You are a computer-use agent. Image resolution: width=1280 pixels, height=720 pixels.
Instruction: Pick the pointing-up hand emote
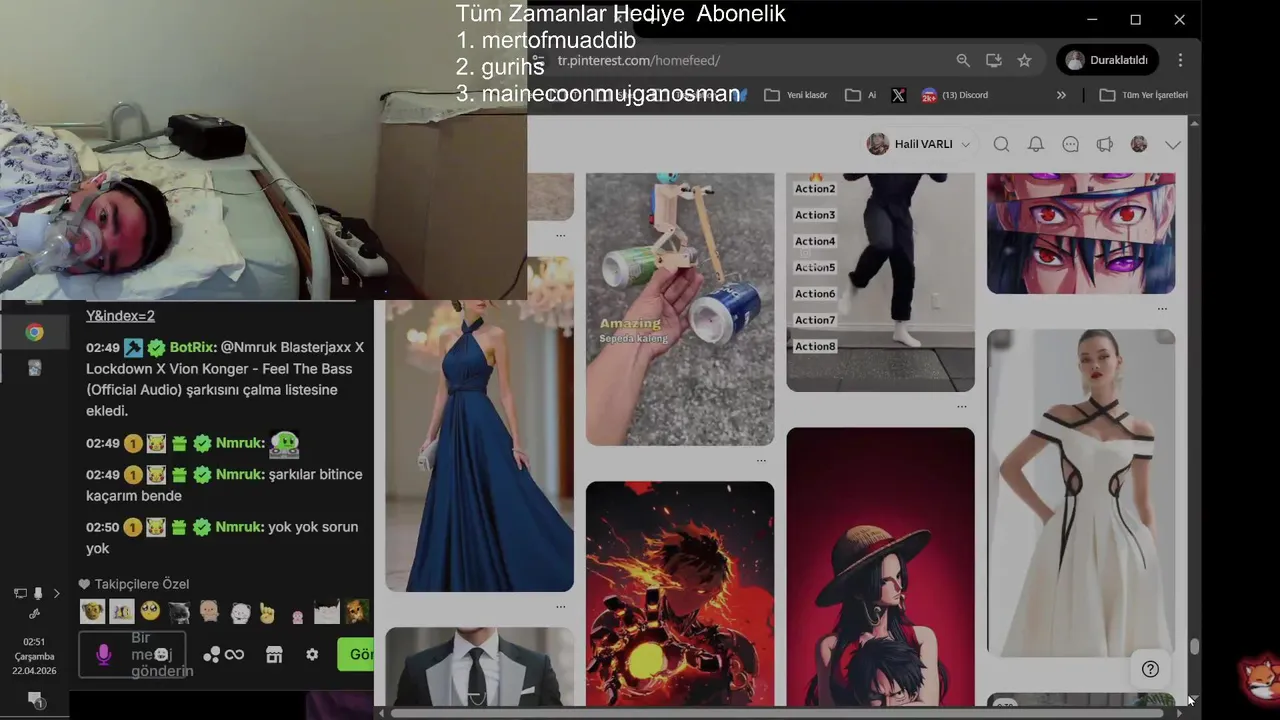point(267,612)
